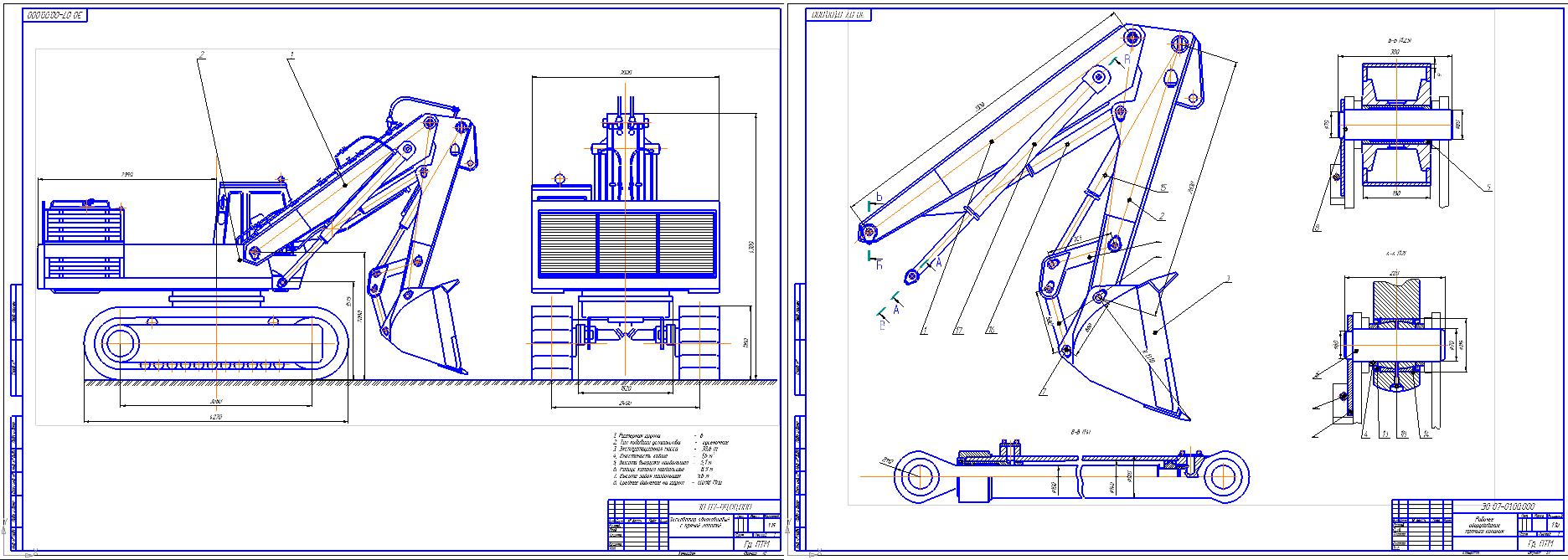This screenshot has width=1568, height=560.
Task: Select the crawler track drive sprocket
Action: [121, 344]
